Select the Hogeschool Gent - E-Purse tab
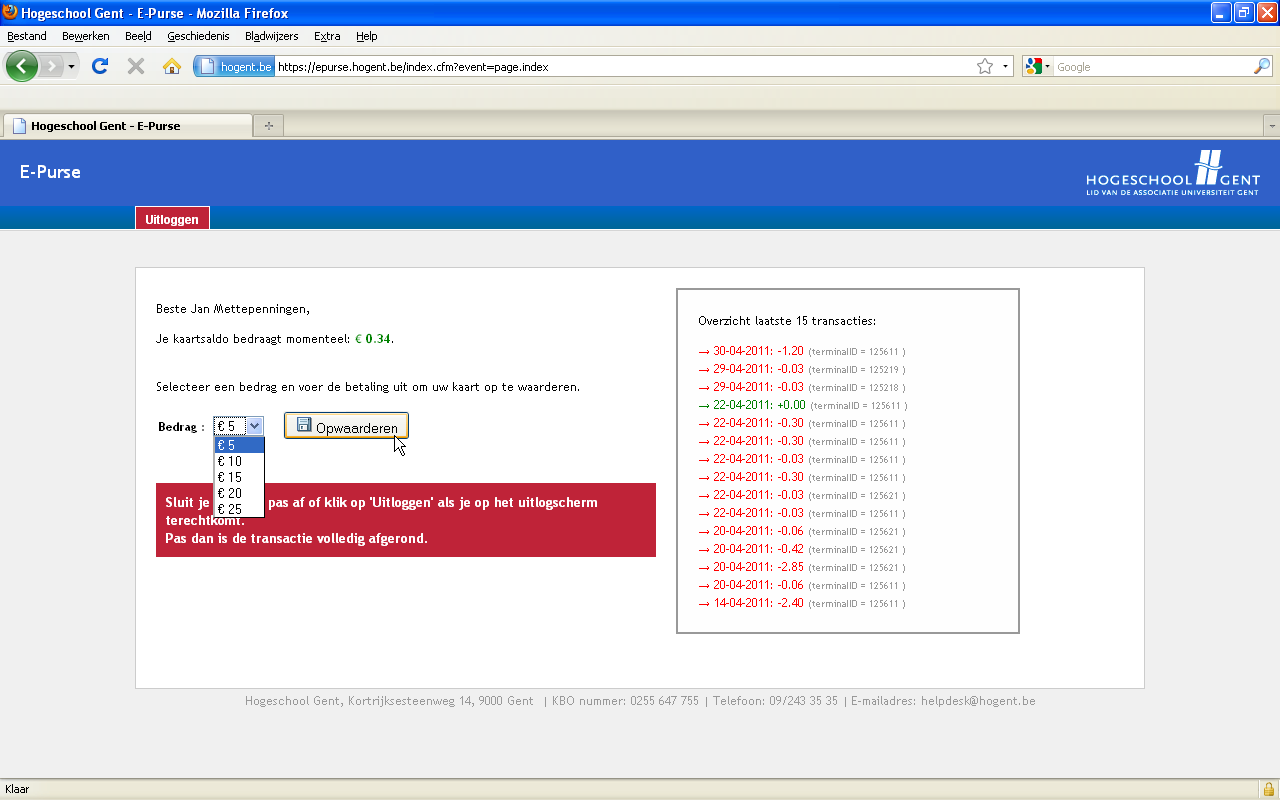 tap(128, 126)
